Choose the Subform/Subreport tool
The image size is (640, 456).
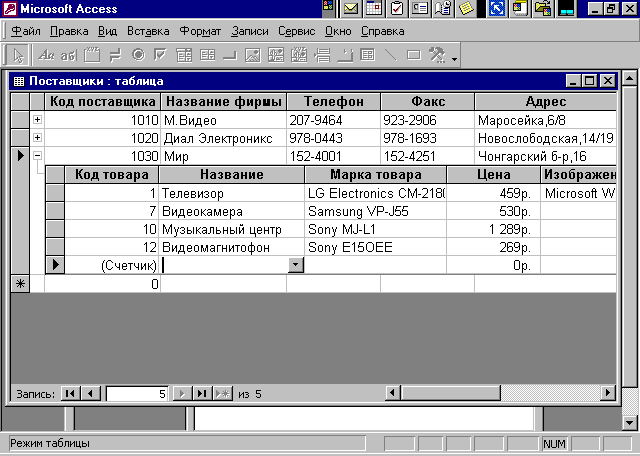pos(368,55)
